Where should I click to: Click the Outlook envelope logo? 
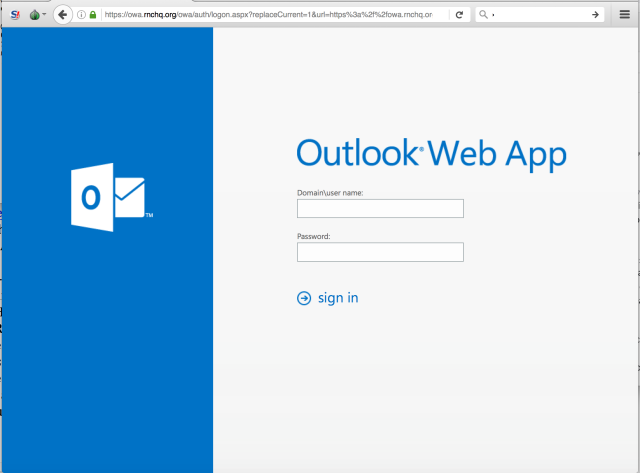[x=108, y=198]
